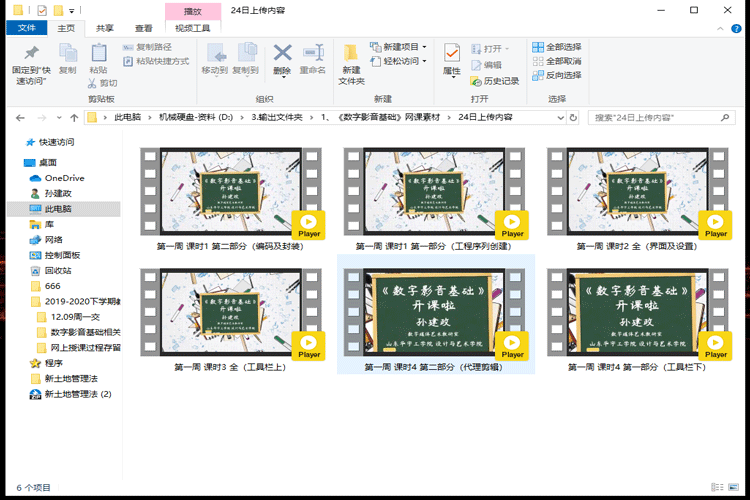This screenshot has height=500, width=750.
Task: Select 回收站 recycle bin in the sidebar
Action: 58,270
